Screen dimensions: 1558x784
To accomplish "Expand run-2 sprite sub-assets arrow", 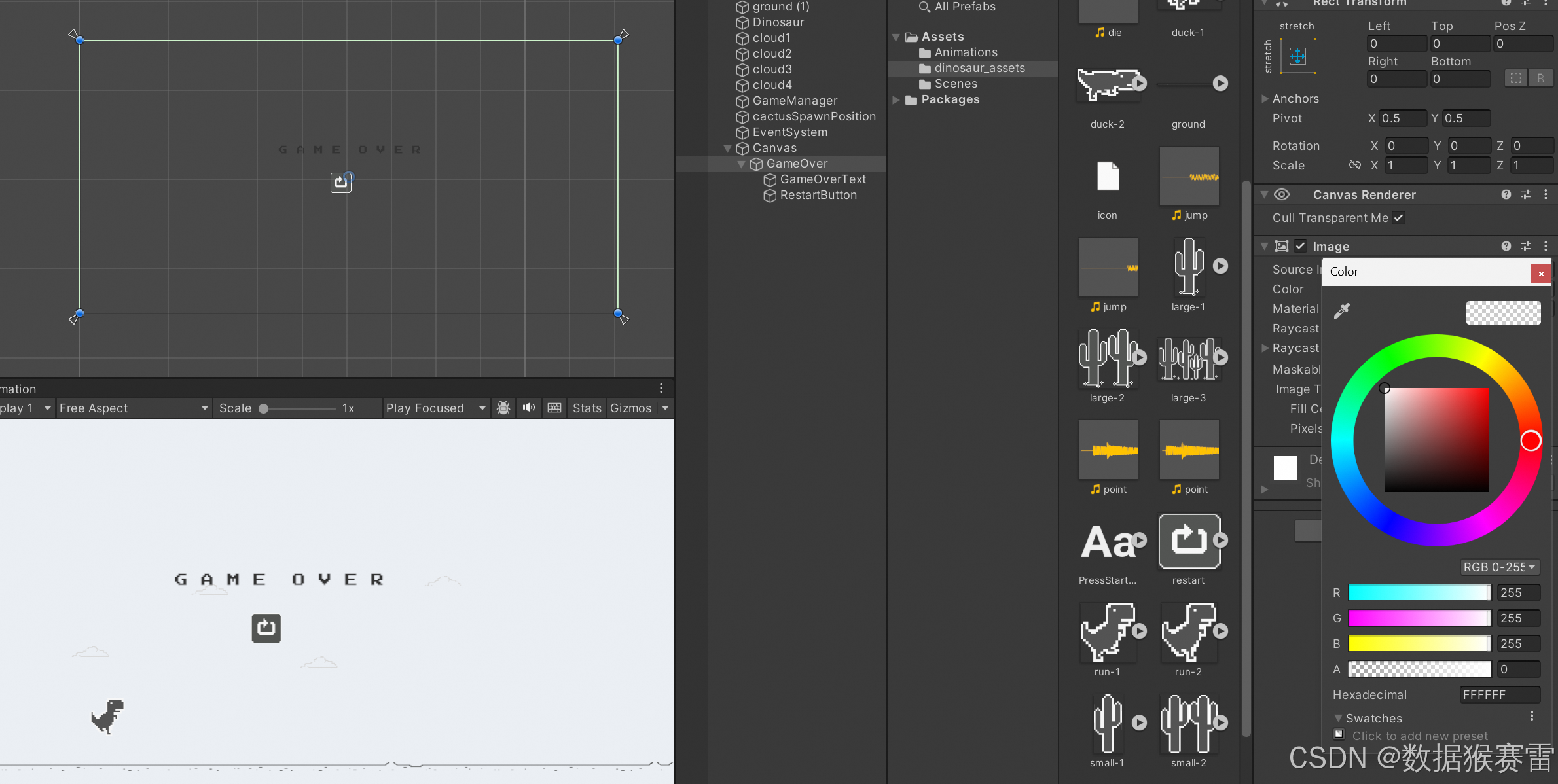I will (x=1220, y=632).
